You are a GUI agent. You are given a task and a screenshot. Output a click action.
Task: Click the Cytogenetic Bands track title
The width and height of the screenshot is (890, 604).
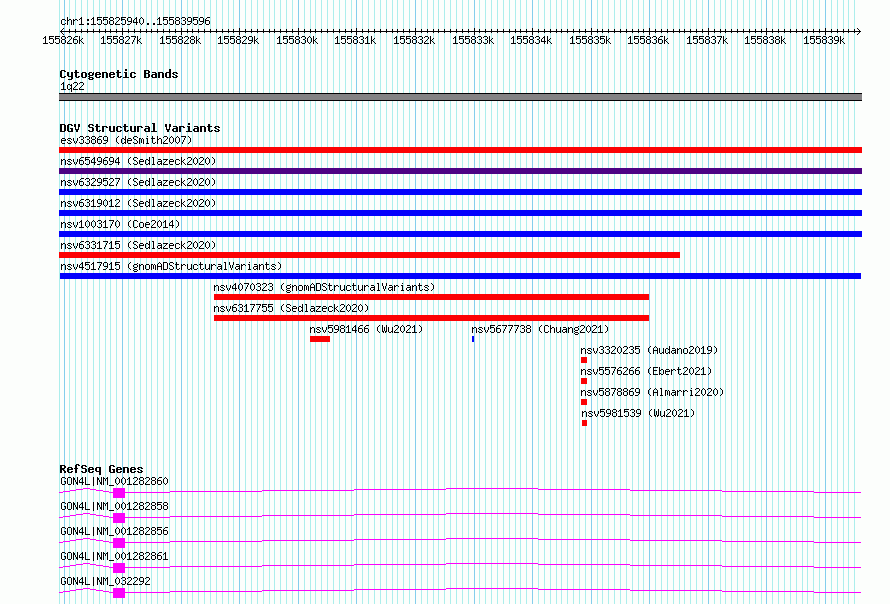click(x=119, y=74)
